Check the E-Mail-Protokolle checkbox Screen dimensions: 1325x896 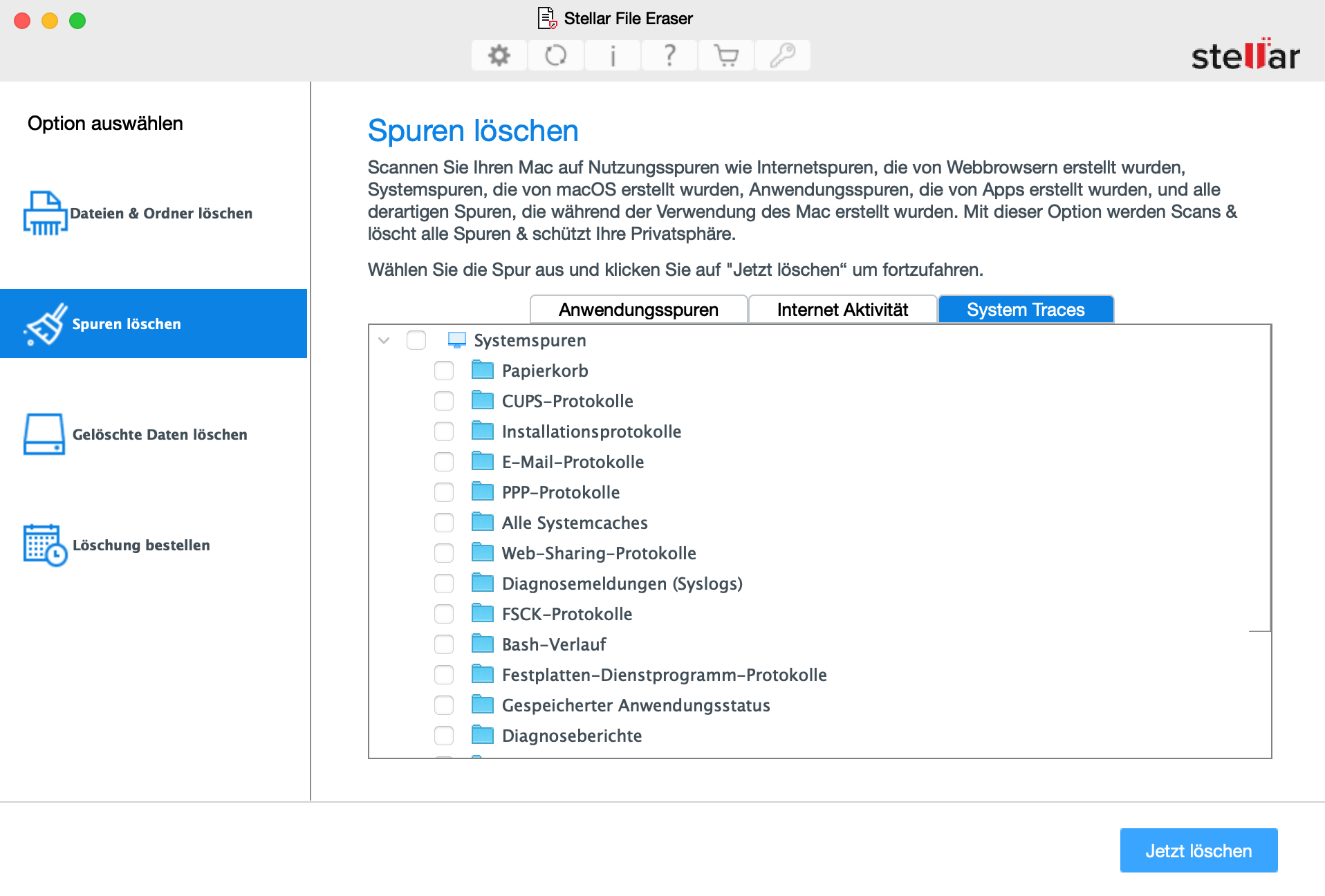click(444, 462)
